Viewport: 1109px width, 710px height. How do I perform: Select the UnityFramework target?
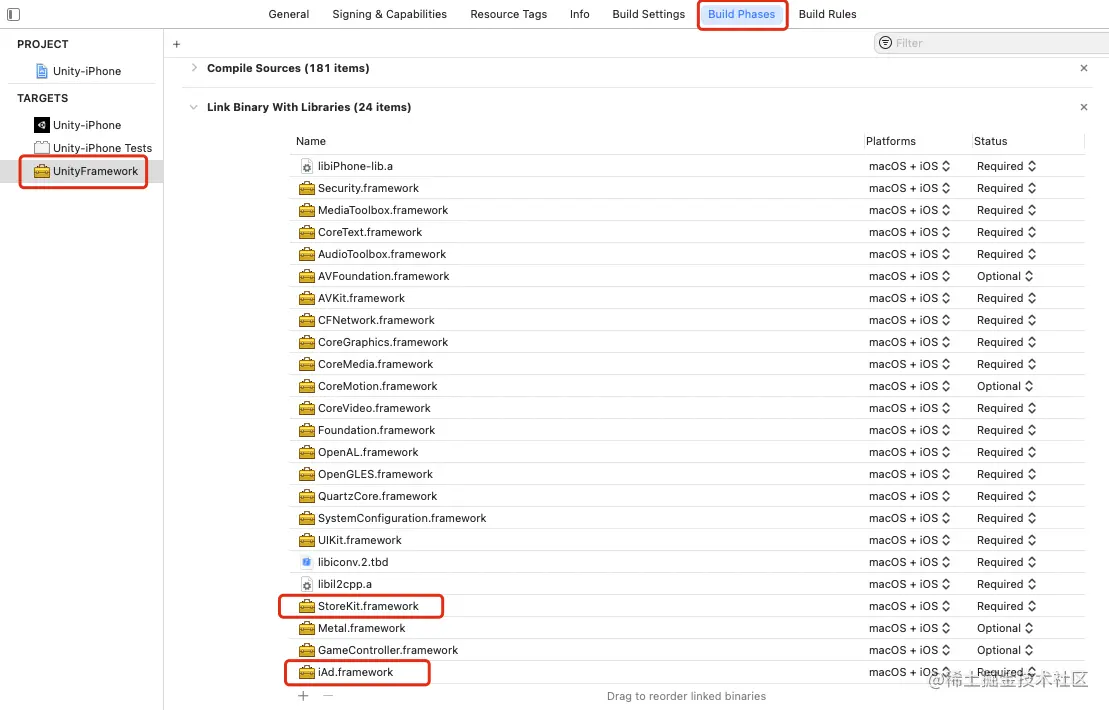tap(86, 171)
